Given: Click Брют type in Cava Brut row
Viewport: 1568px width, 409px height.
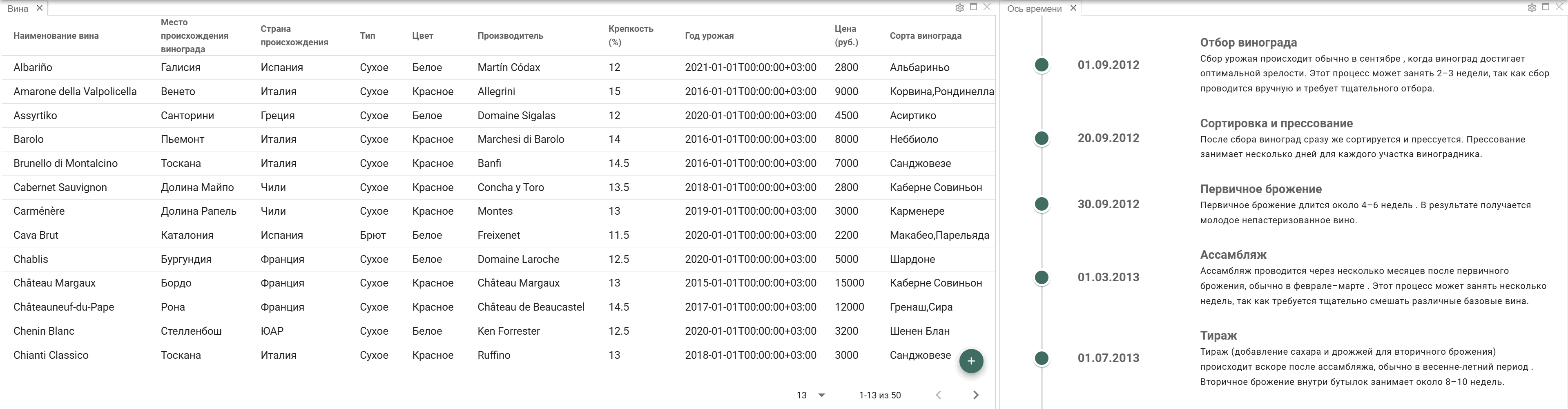Looking at the screenshot, I should (372, 236).
